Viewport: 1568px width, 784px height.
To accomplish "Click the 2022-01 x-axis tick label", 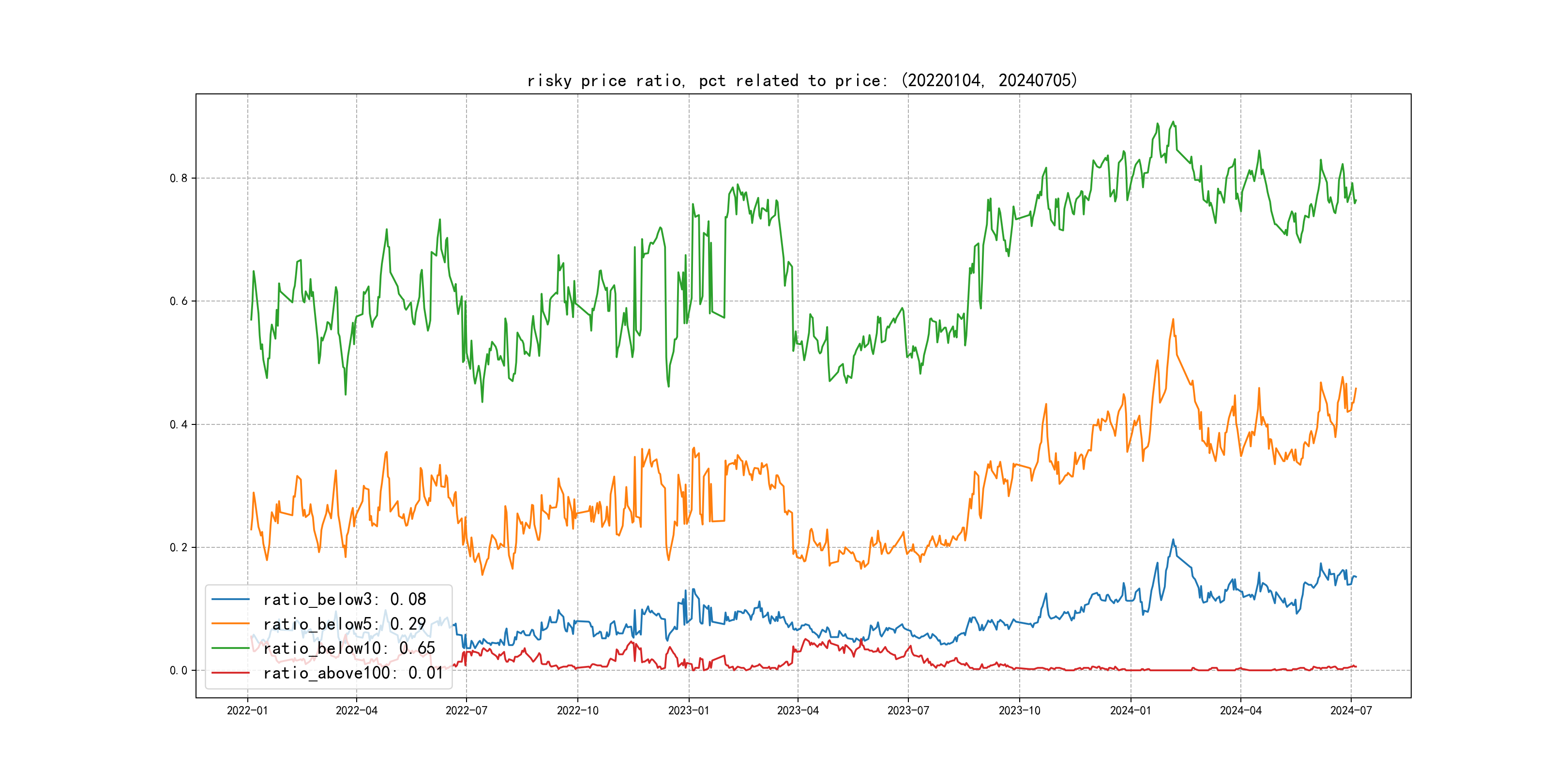I will [247, 710].
